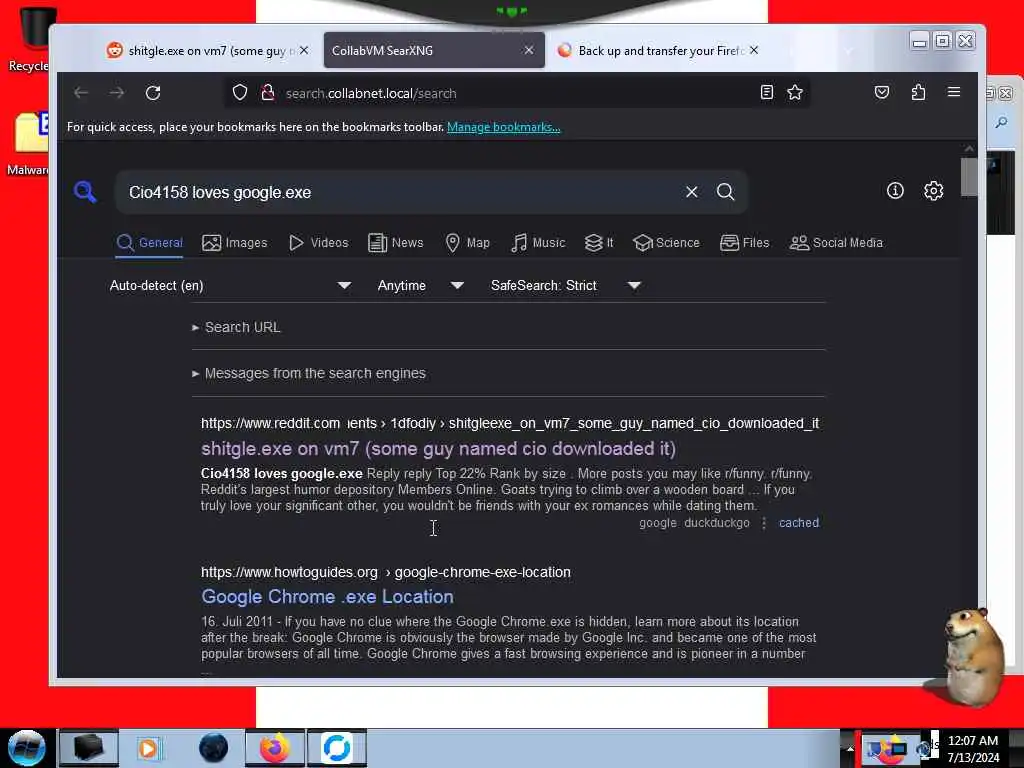The height and width of the screenshot is (768, 1024).
Task: Open the cached link for reddit result
Action: 799,523
